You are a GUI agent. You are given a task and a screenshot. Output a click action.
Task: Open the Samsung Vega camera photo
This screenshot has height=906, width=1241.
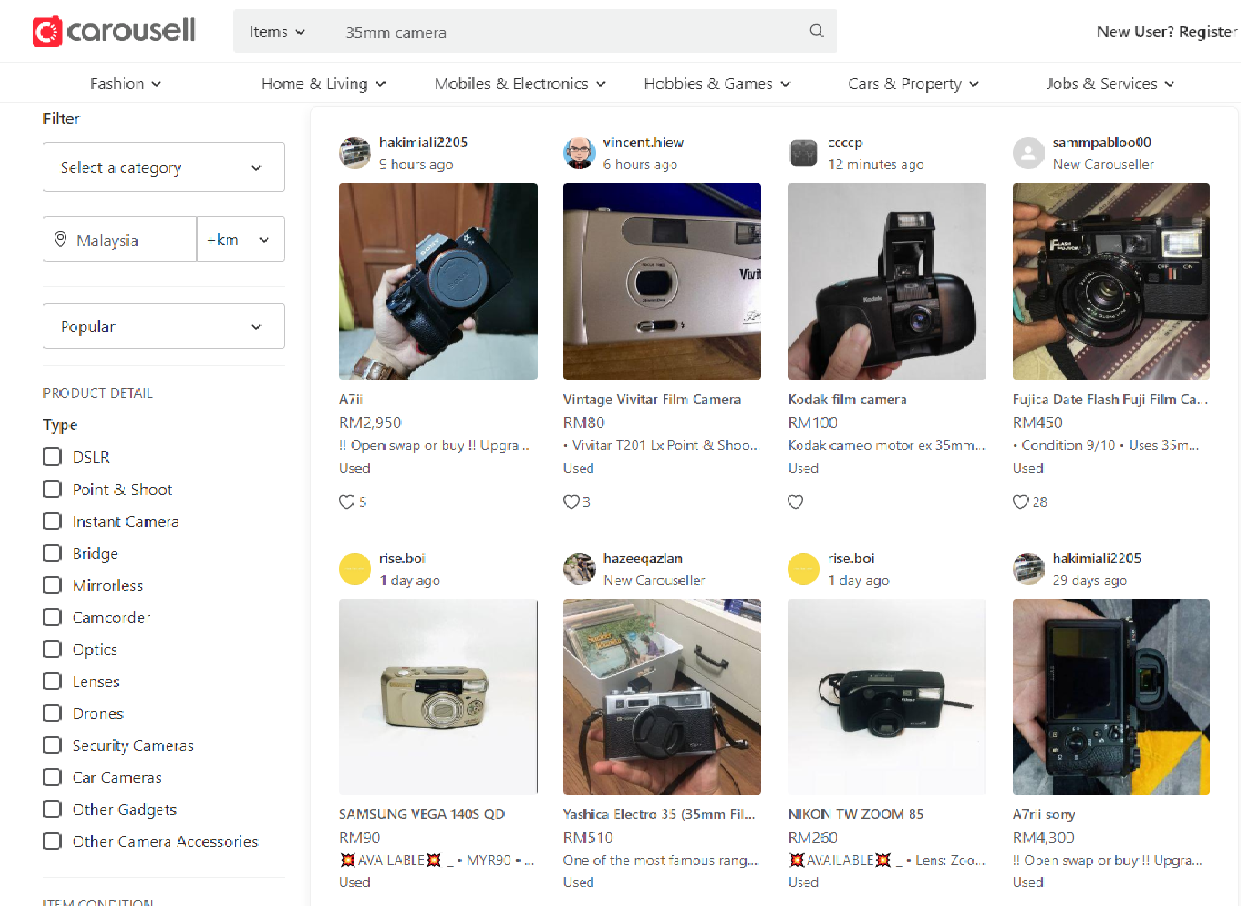pyautogui.click(x=438, y=697)
